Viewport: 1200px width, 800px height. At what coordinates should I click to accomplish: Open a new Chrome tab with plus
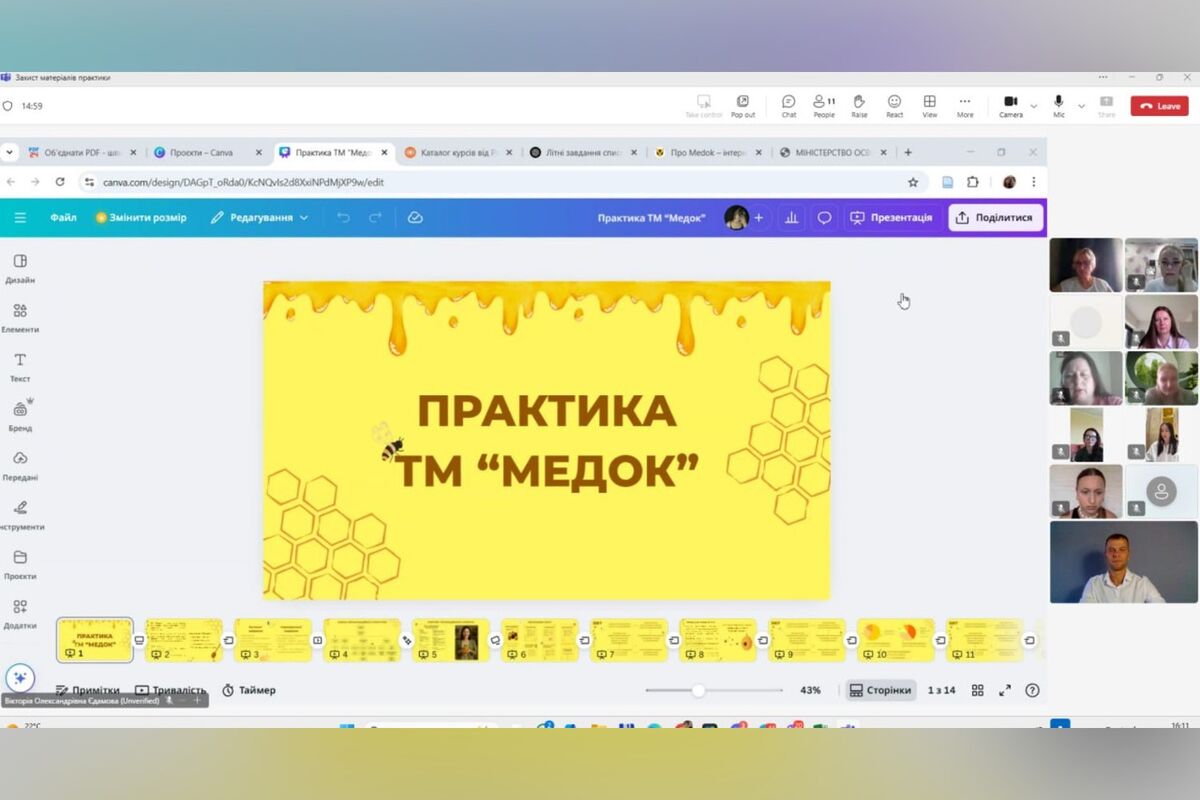coord(908,153)
